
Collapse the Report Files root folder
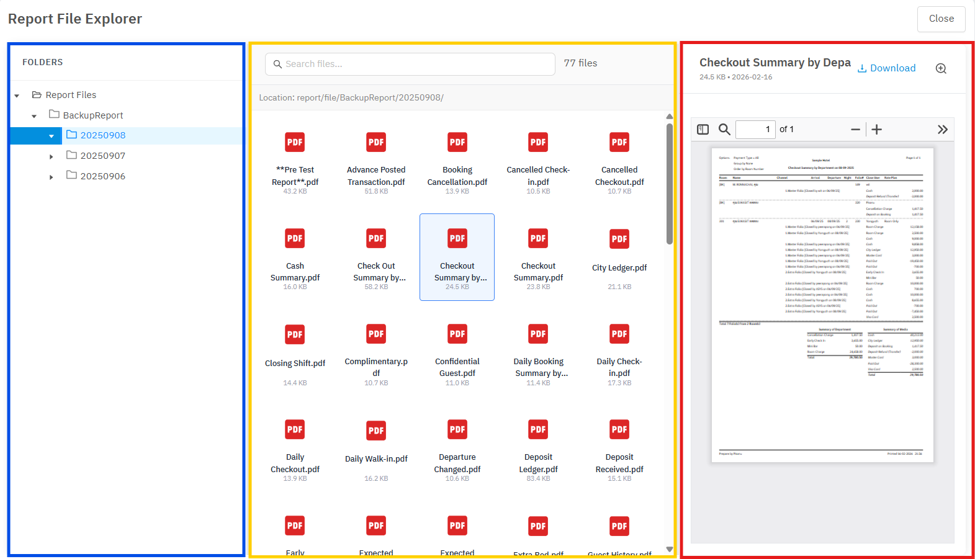[17, 96]
